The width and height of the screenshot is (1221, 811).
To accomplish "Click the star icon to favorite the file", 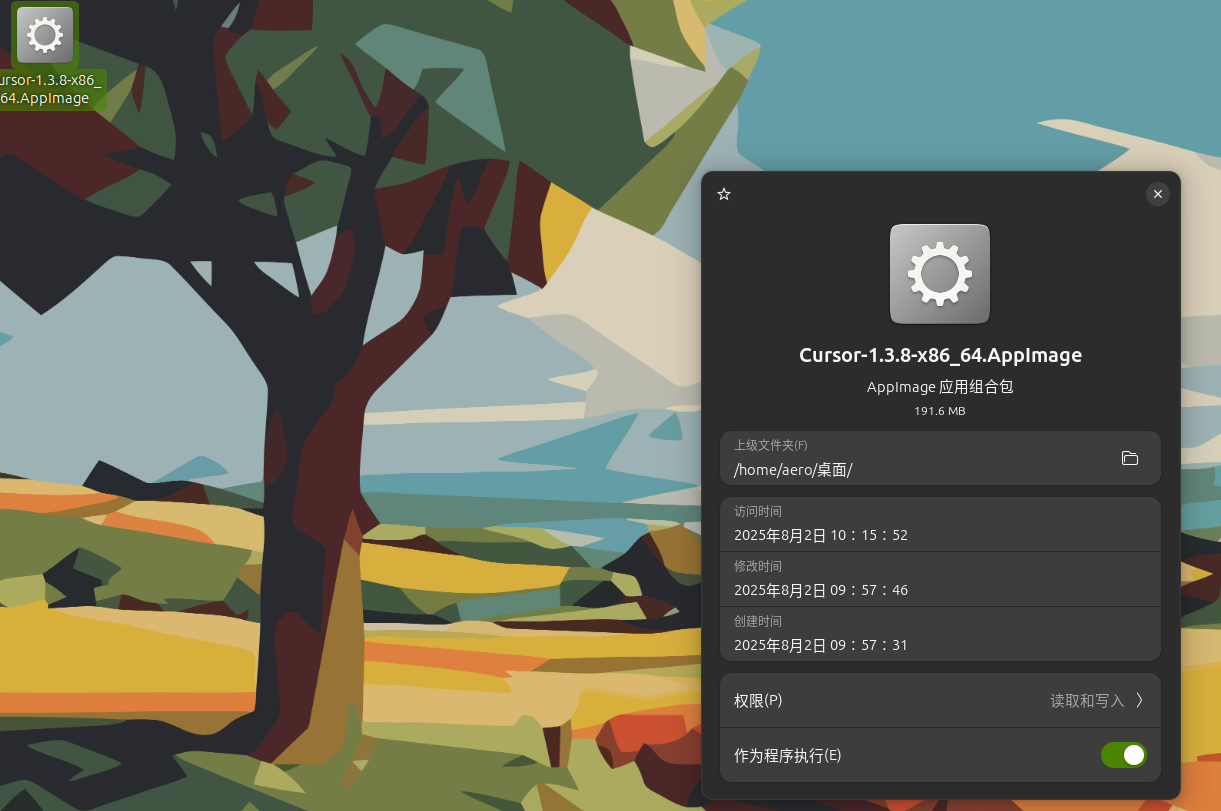I will tap(724, 194).
